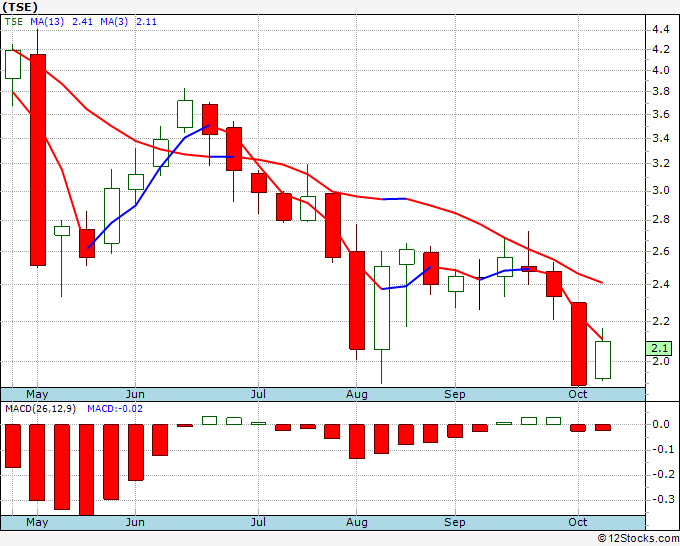Viewport: 680px width, 546px height.
Task: Select the 2.8 price axis label
Action: (x=660, y=220)
